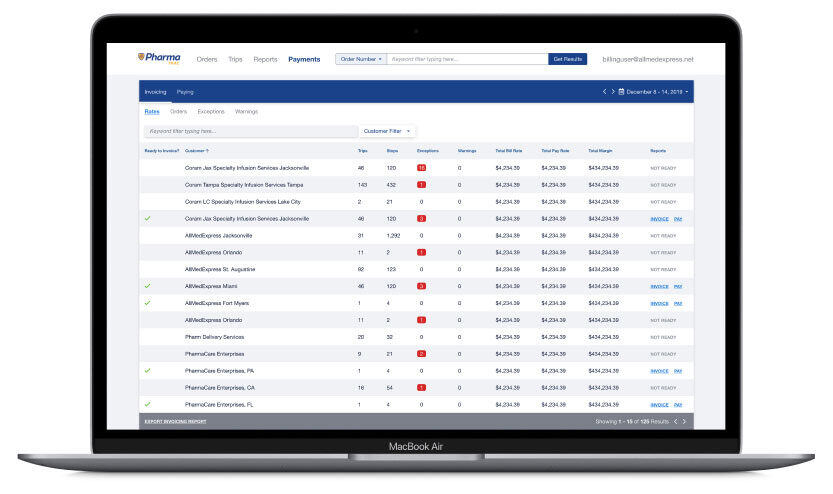
Task: Show previous results page in the table footer
Action: point(676,421)
